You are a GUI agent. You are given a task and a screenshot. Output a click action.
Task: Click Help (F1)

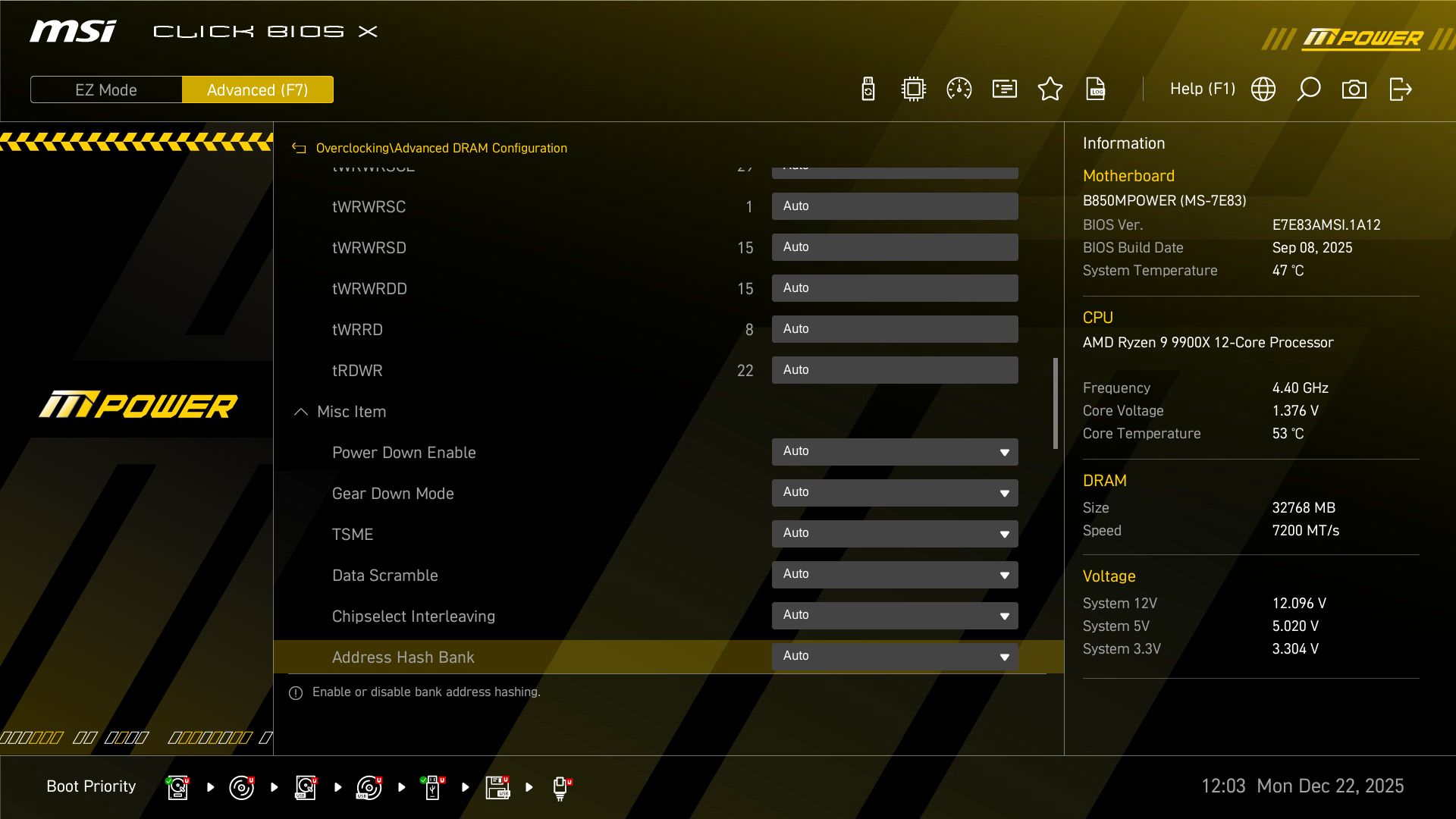[x=1203, y=89]
